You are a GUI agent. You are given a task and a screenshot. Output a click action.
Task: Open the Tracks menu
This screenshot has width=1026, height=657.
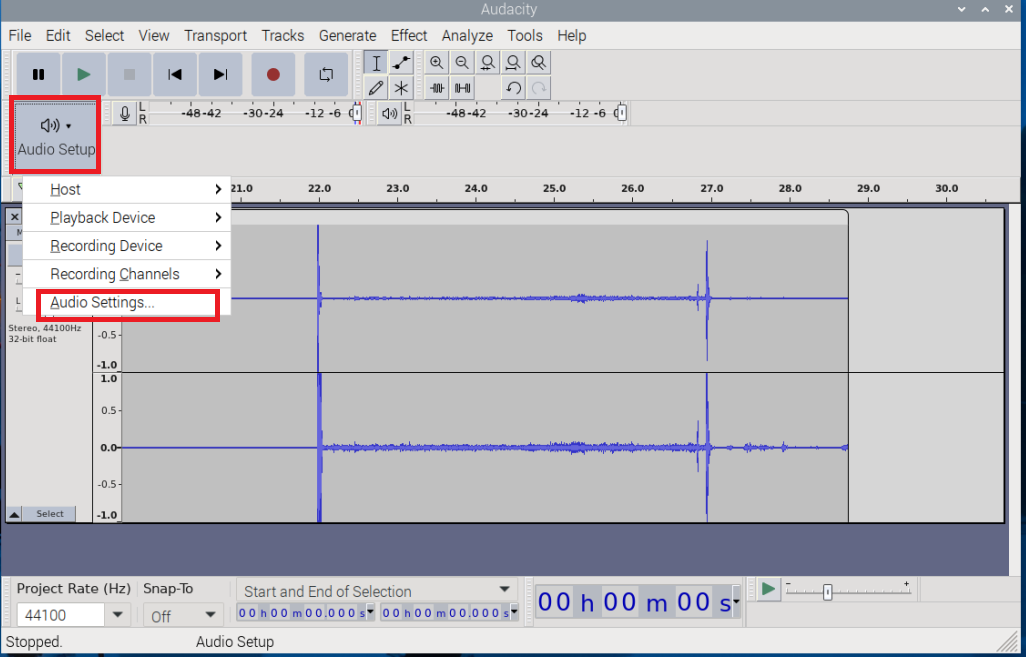click(283, 35)
